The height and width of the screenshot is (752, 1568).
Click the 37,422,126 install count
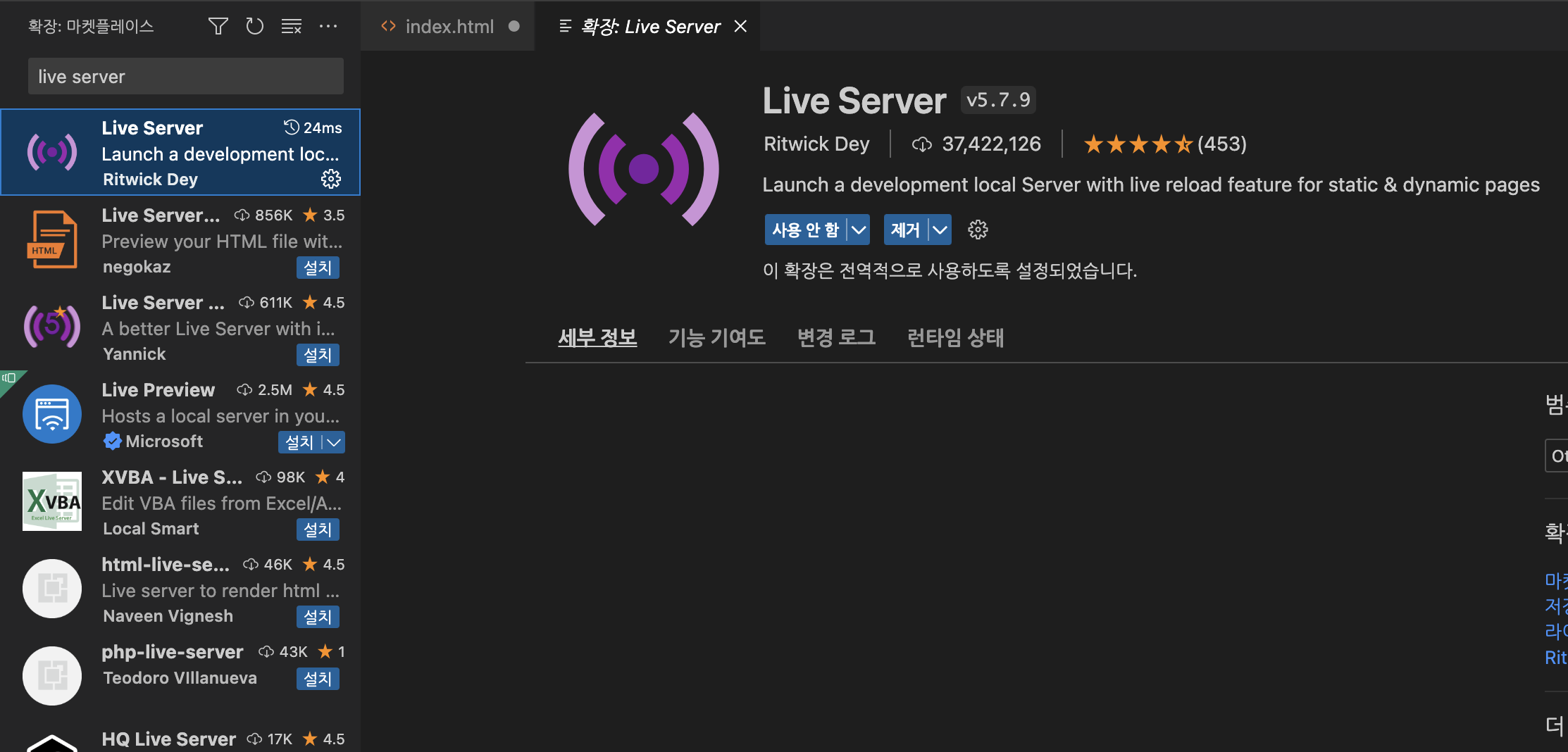click(x=991, y=144)
